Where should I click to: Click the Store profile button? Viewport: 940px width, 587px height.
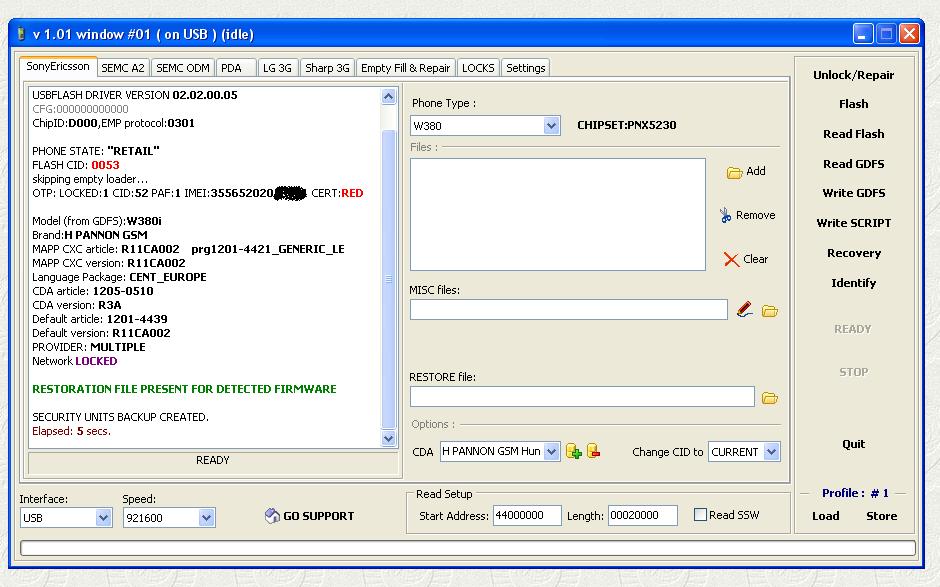point(881,516)
